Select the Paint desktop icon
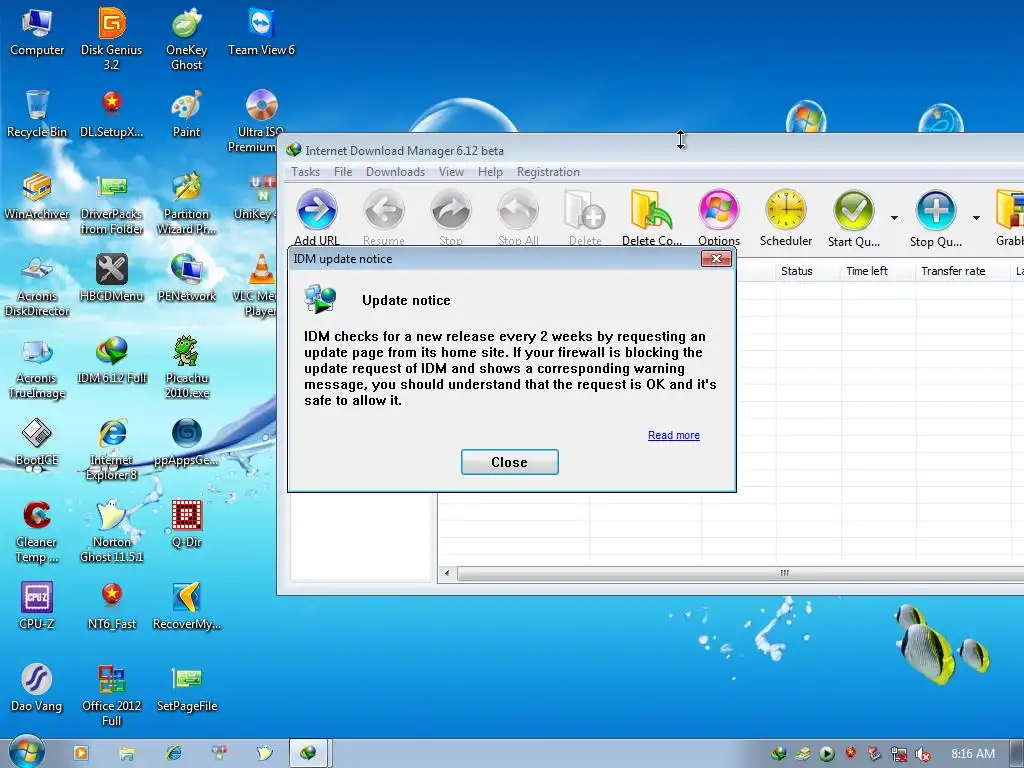 187,113
